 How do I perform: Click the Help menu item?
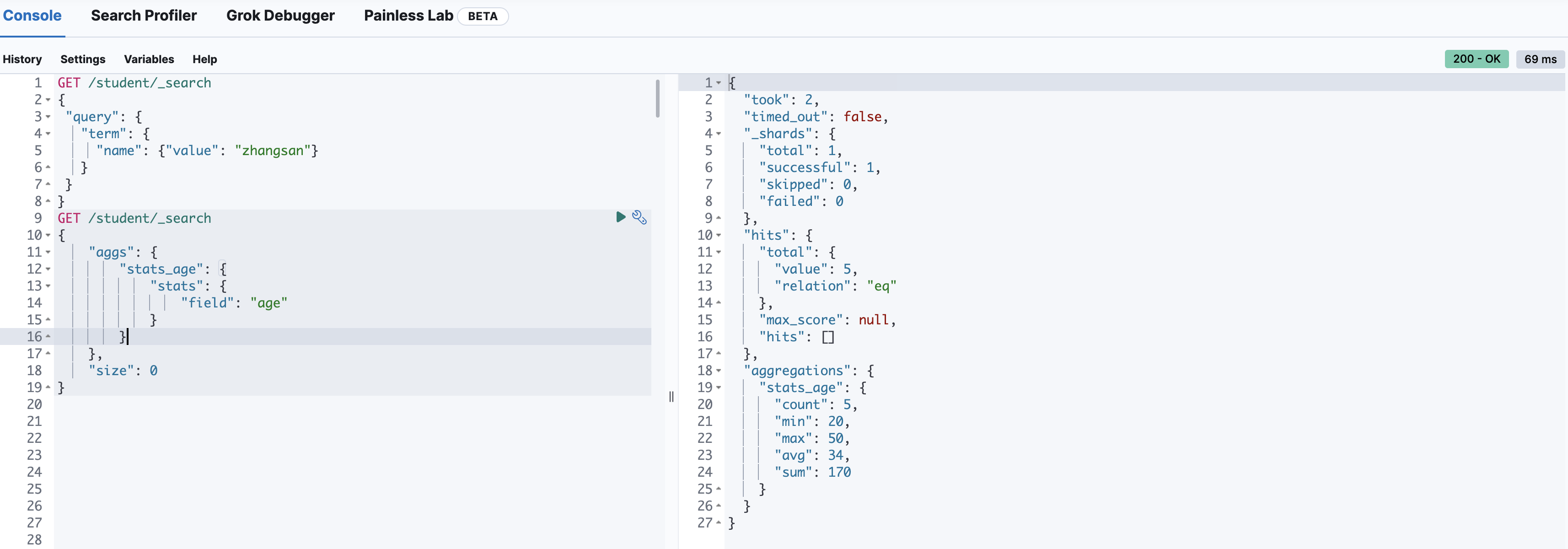(204, 58)
